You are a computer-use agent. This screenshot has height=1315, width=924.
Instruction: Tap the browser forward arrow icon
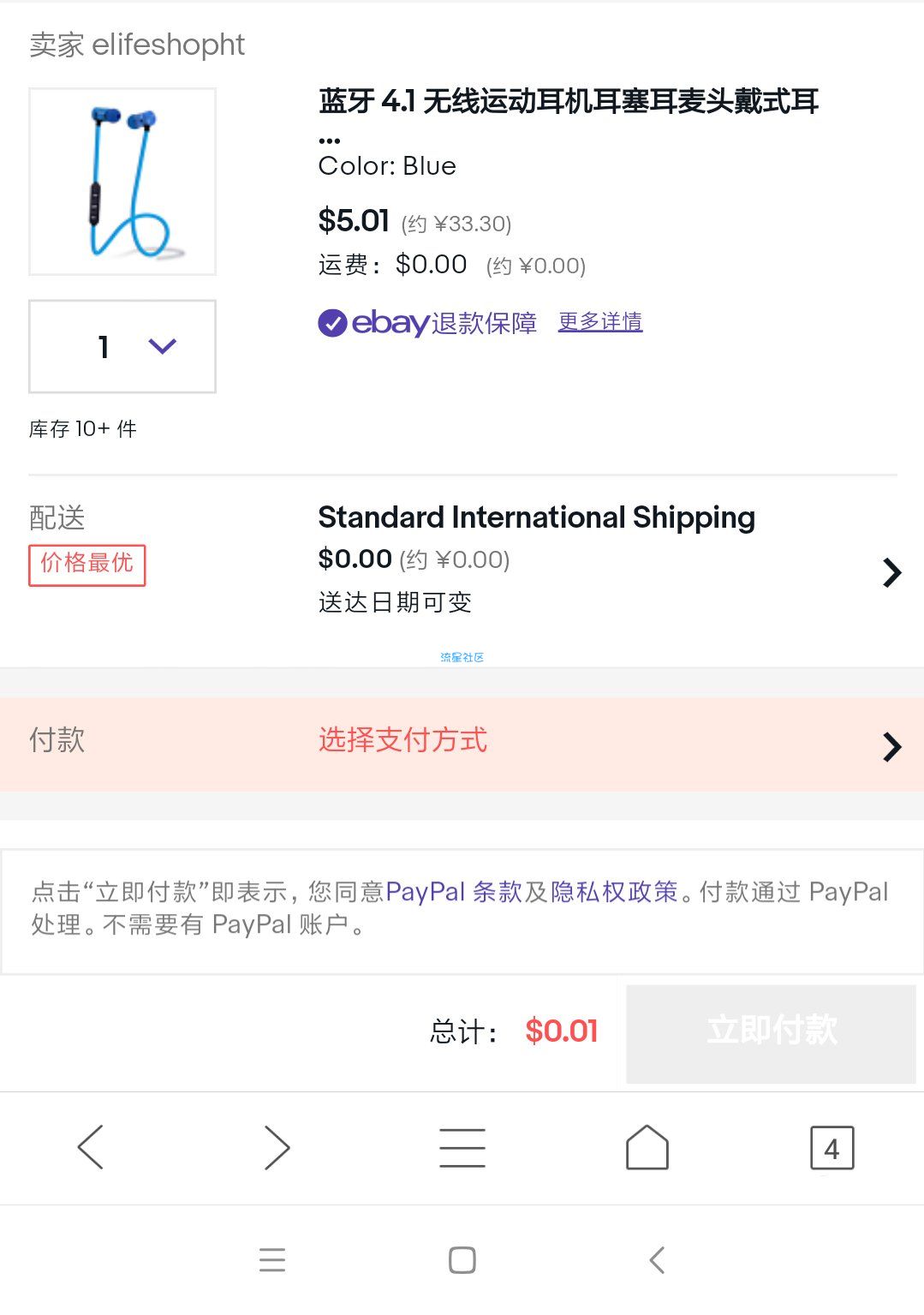tap(277, 1147)
